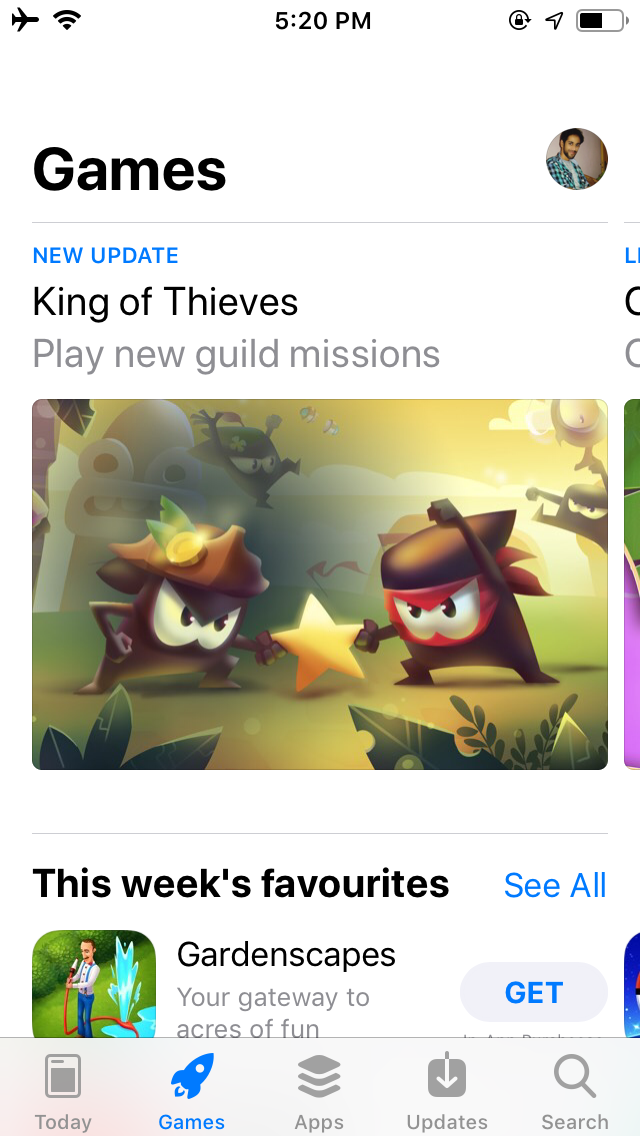Tap the King of Thieves title
Image resolution: width=640 pixels, height=1136 pixels.
coord(165,301)
